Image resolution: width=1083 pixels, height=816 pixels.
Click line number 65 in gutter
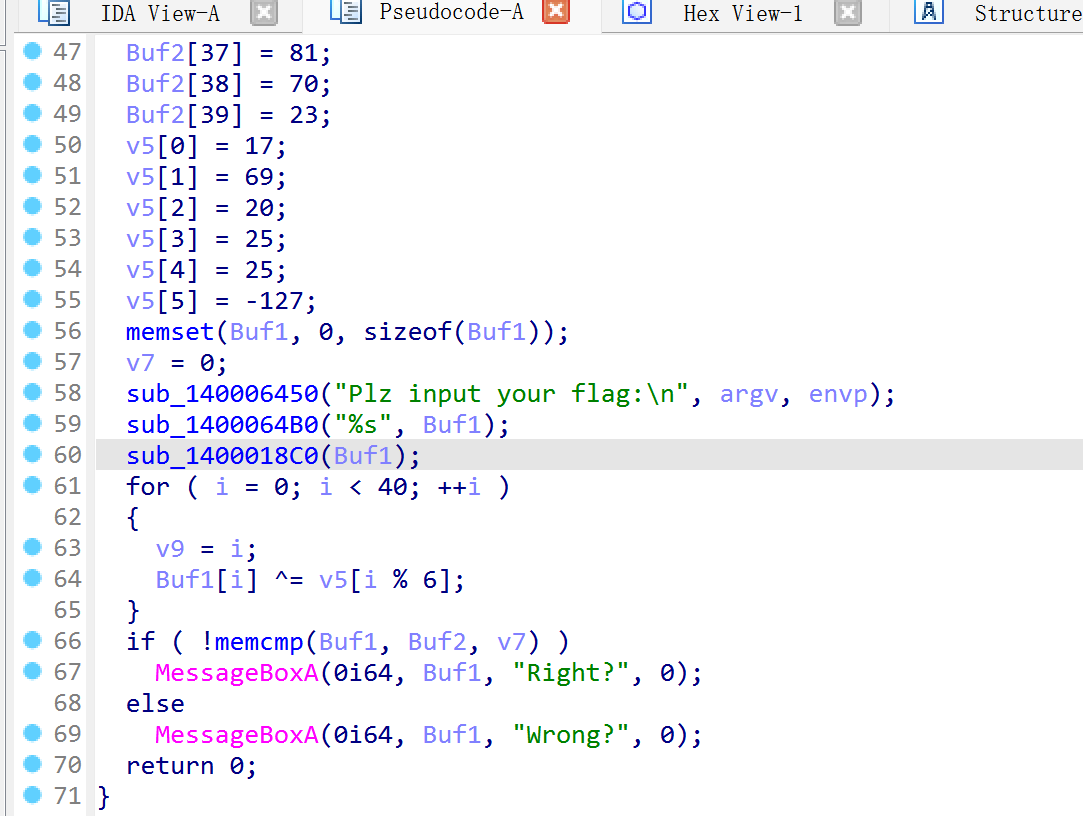pos(68,610)
